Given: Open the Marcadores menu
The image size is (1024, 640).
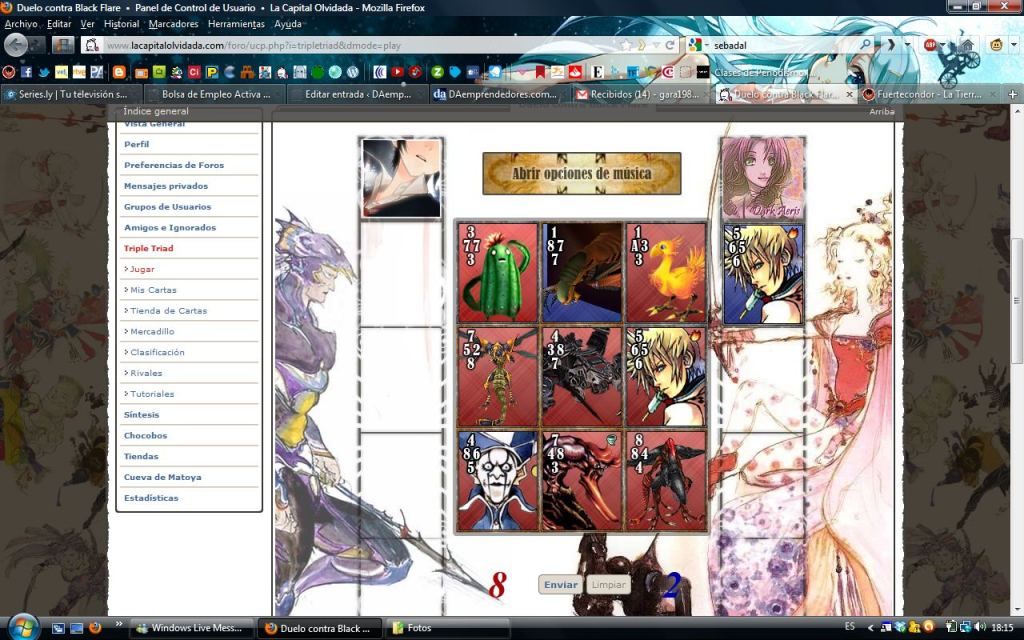Looking at the screenshot, I should [173, 24].
